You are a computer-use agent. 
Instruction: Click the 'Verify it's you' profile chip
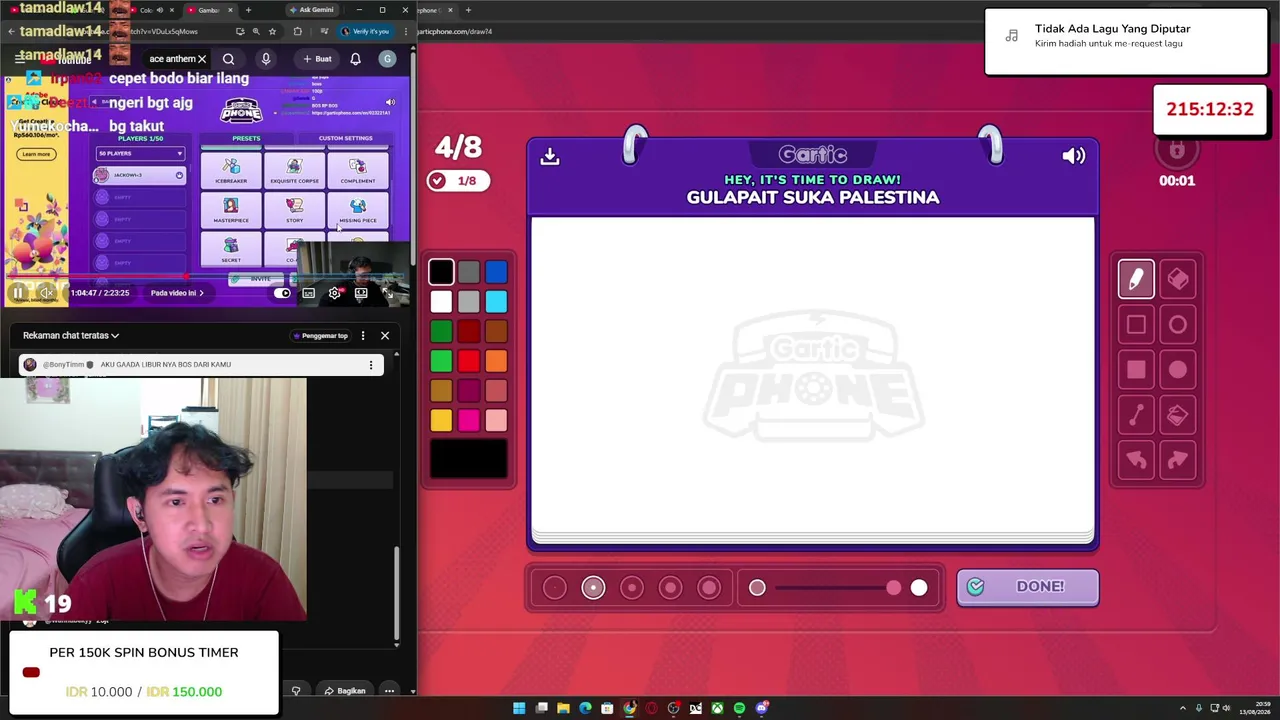(x=365, y=31)
